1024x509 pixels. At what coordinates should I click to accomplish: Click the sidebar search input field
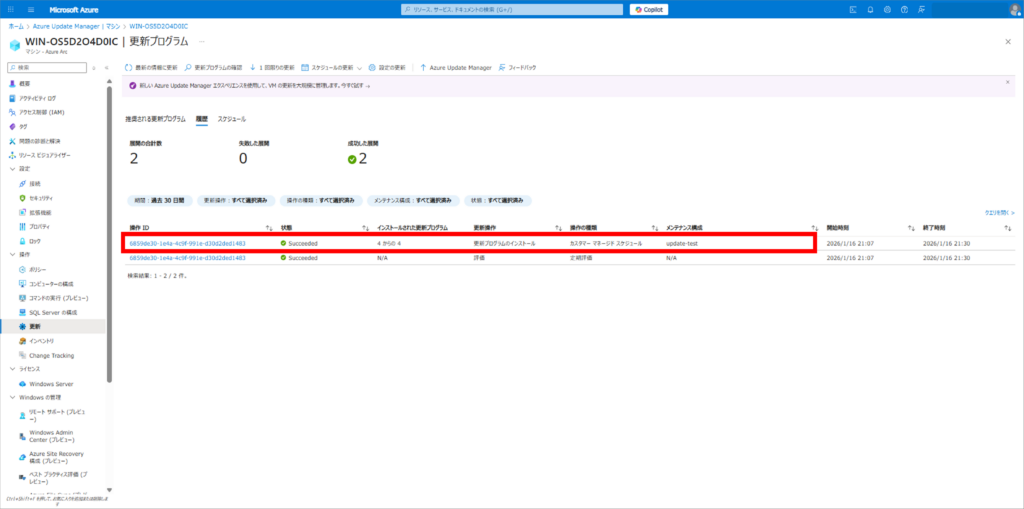pos(50,67)
